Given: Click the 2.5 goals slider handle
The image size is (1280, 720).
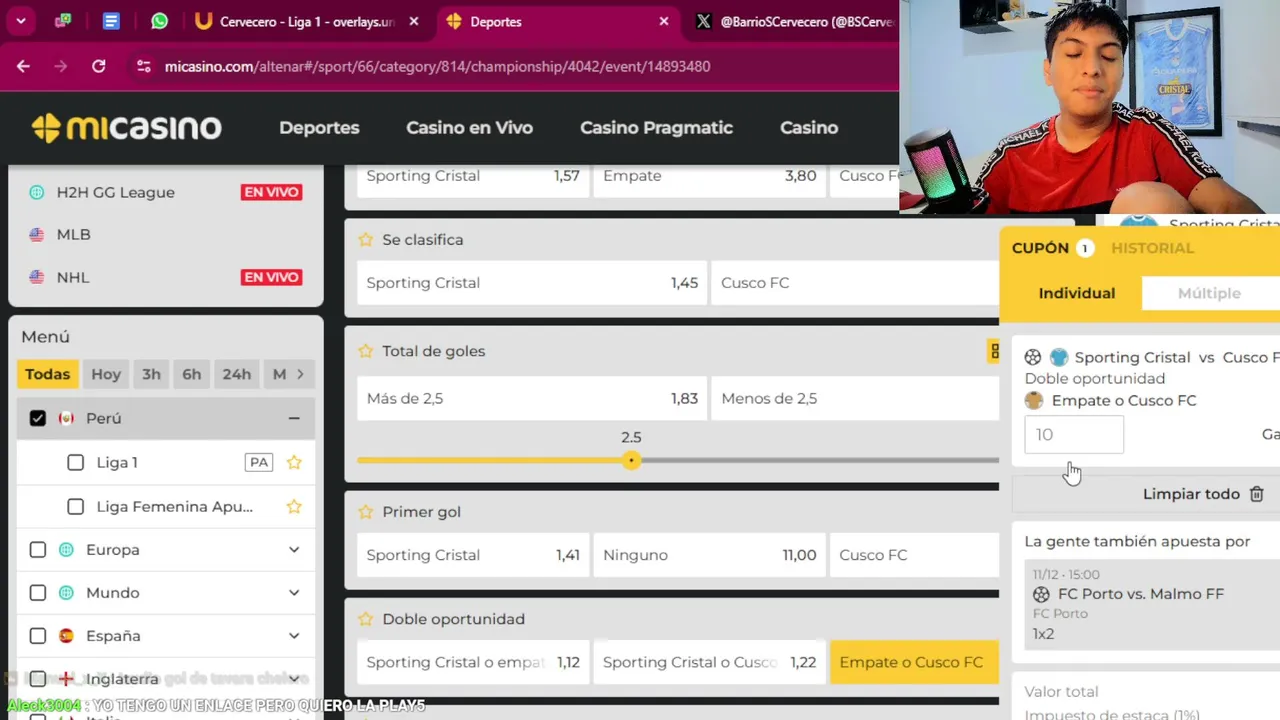Looking at the screenshot, I should (631, 460).
